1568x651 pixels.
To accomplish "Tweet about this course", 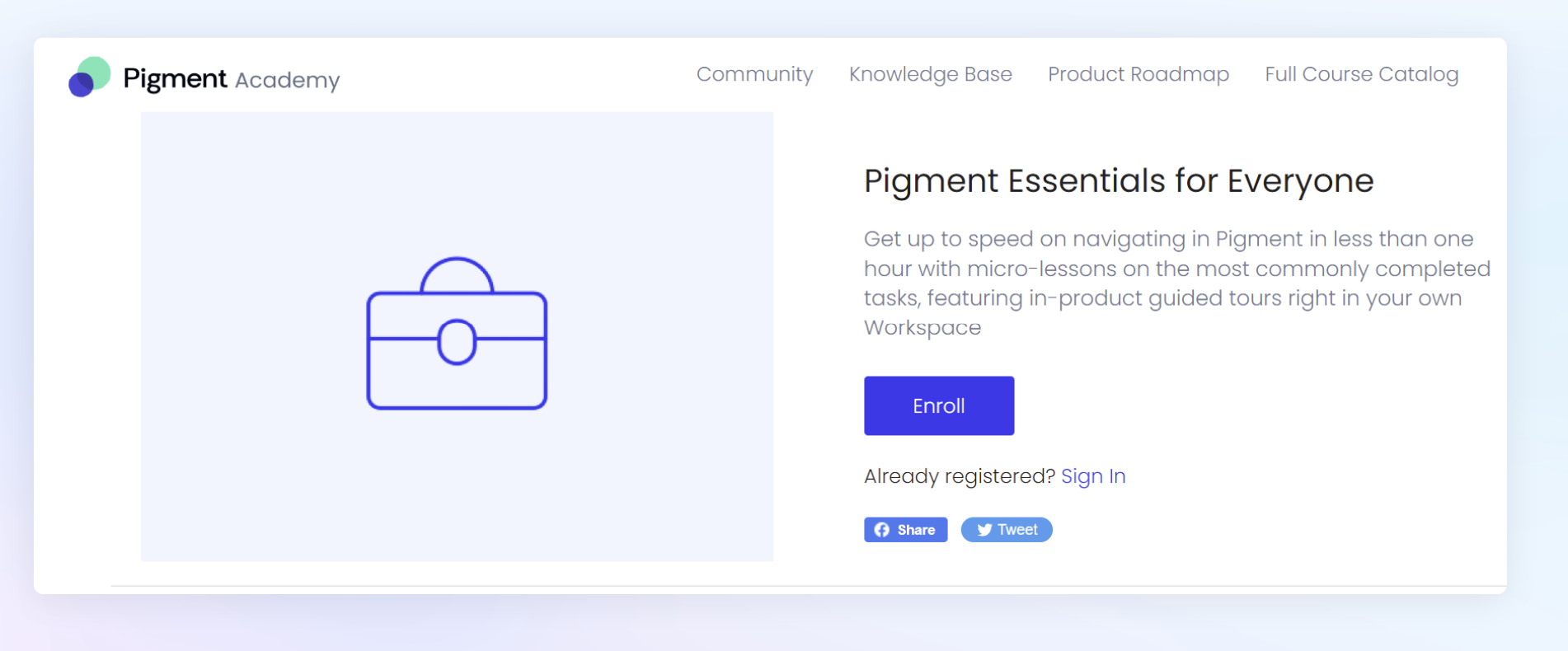I will tap(1007, 530).
